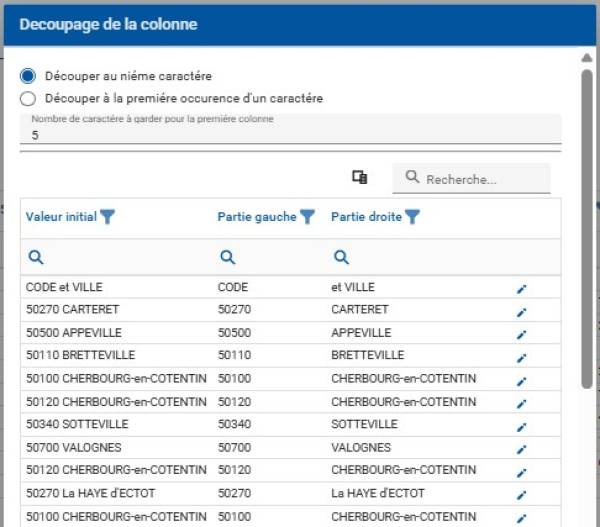The width and height of the screenshot is (600, 527).
Task: Select the CODE et VILLE row cell
Action: tap(64, 288)
